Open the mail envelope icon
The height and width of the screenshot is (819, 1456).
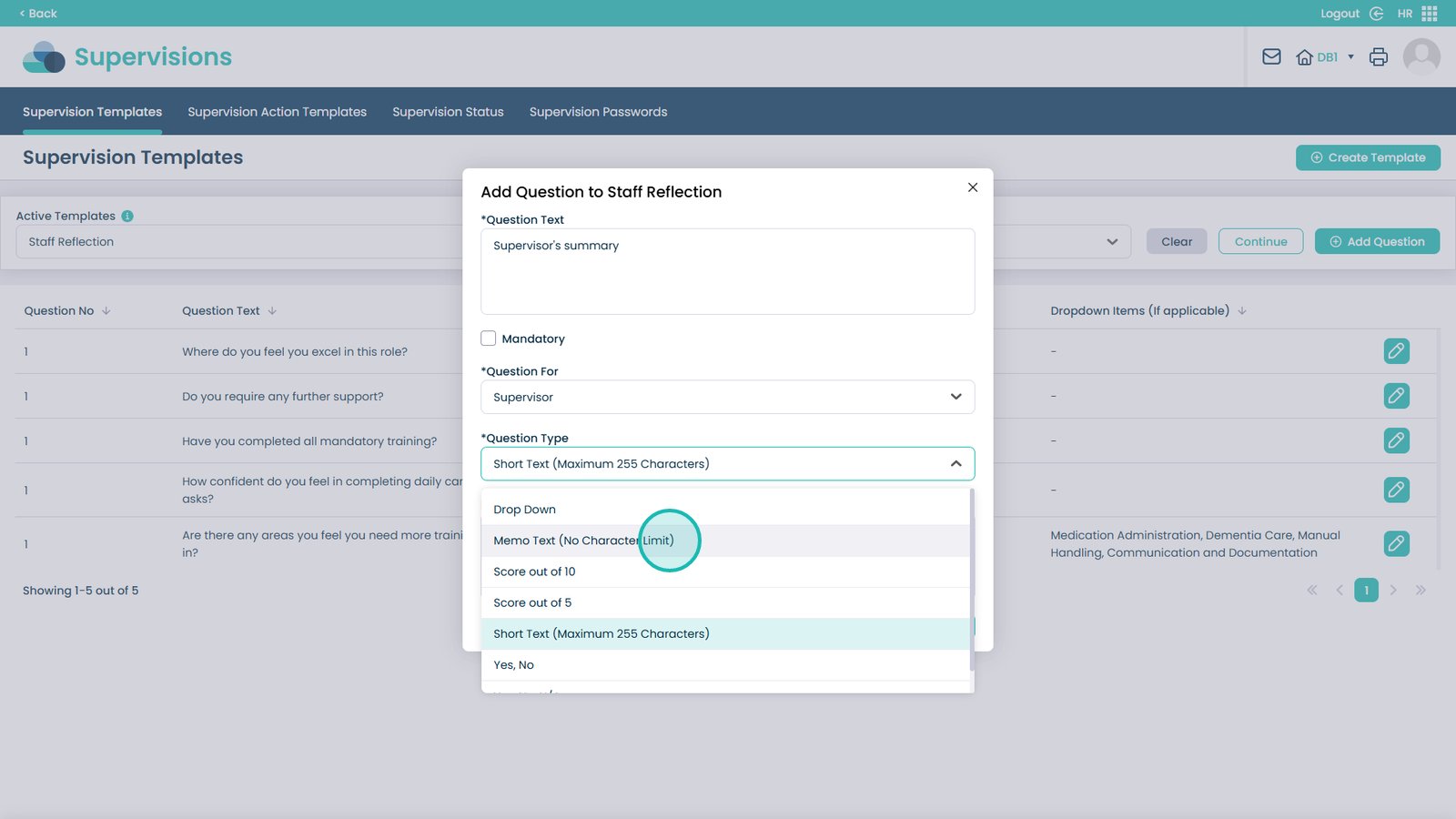1271,57
